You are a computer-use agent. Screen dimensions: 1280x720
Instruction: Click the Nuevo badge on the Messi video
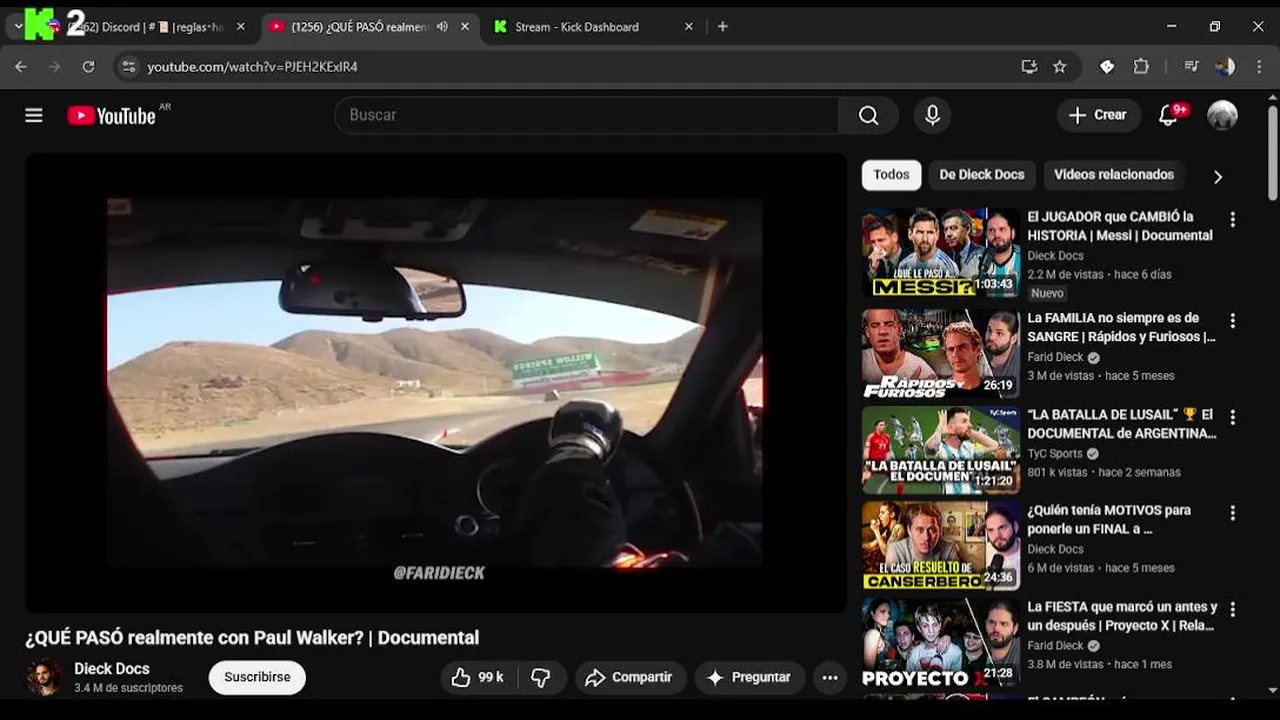click(1047, 293)
